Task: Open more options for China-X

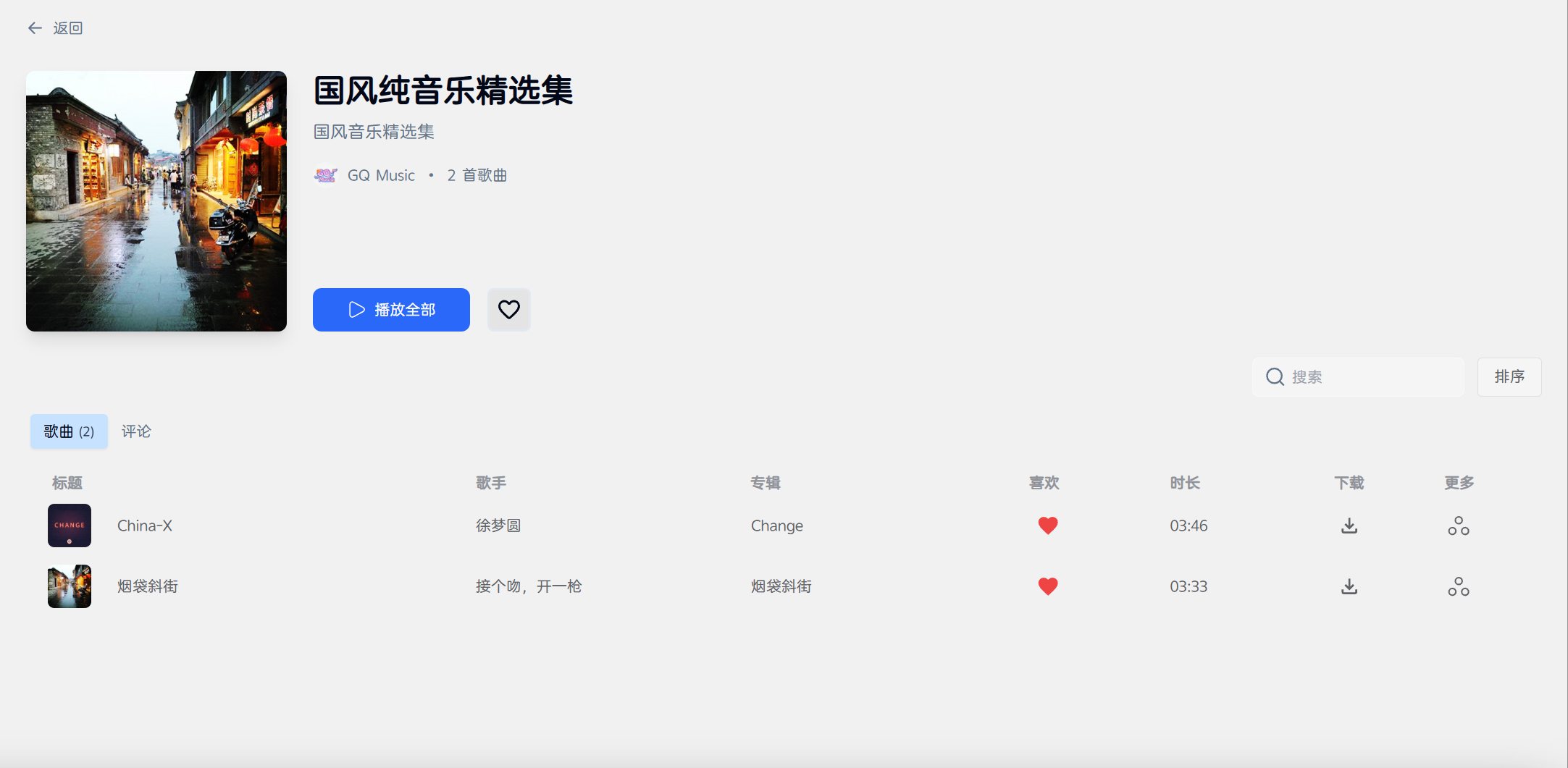Action: pos(1458,526)
